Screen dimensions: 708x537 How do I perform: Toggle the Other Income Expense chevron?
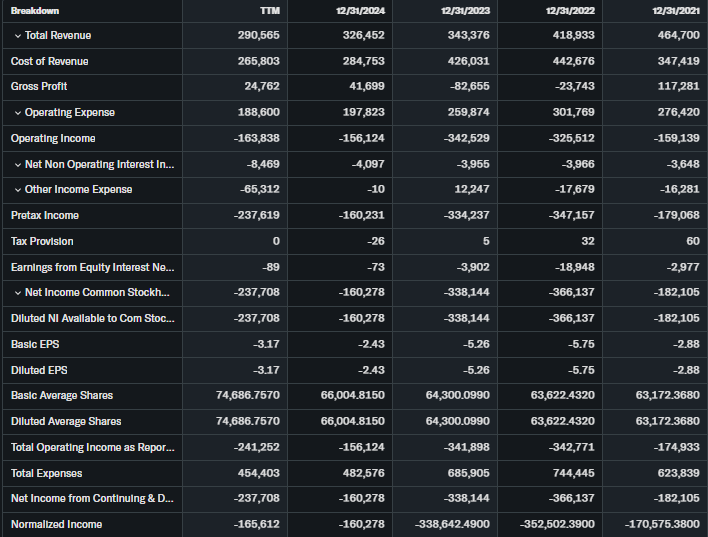point(17,190)
